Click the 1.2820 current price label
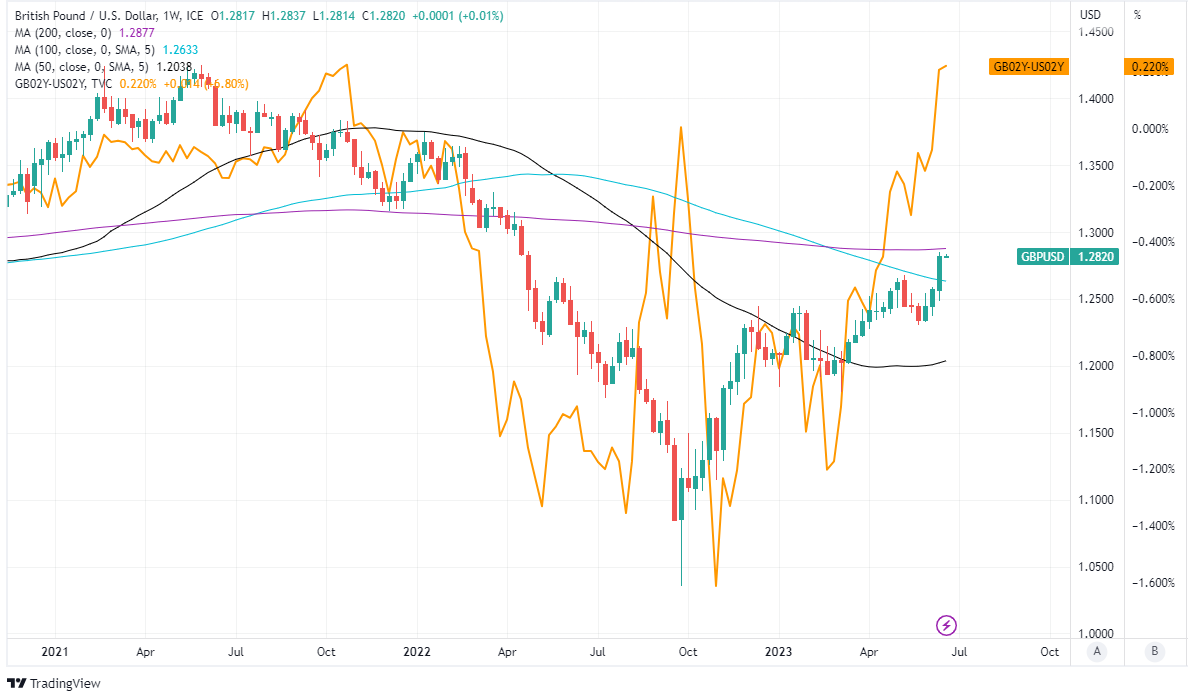1188x694 pixels. pyautogui.click(x=1096, y=257)
